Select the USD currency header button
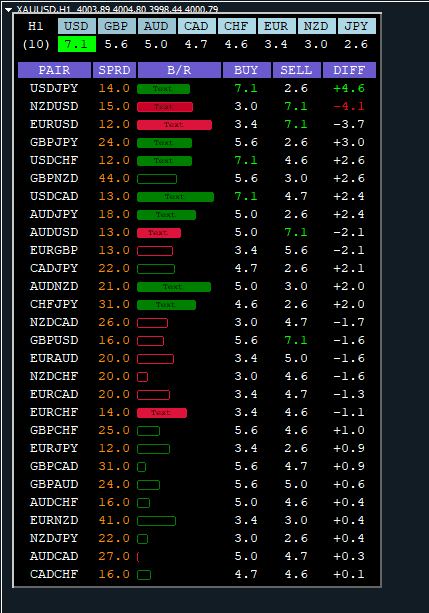Viewport: 429px width, 613px height. click(x=77, y=26)
